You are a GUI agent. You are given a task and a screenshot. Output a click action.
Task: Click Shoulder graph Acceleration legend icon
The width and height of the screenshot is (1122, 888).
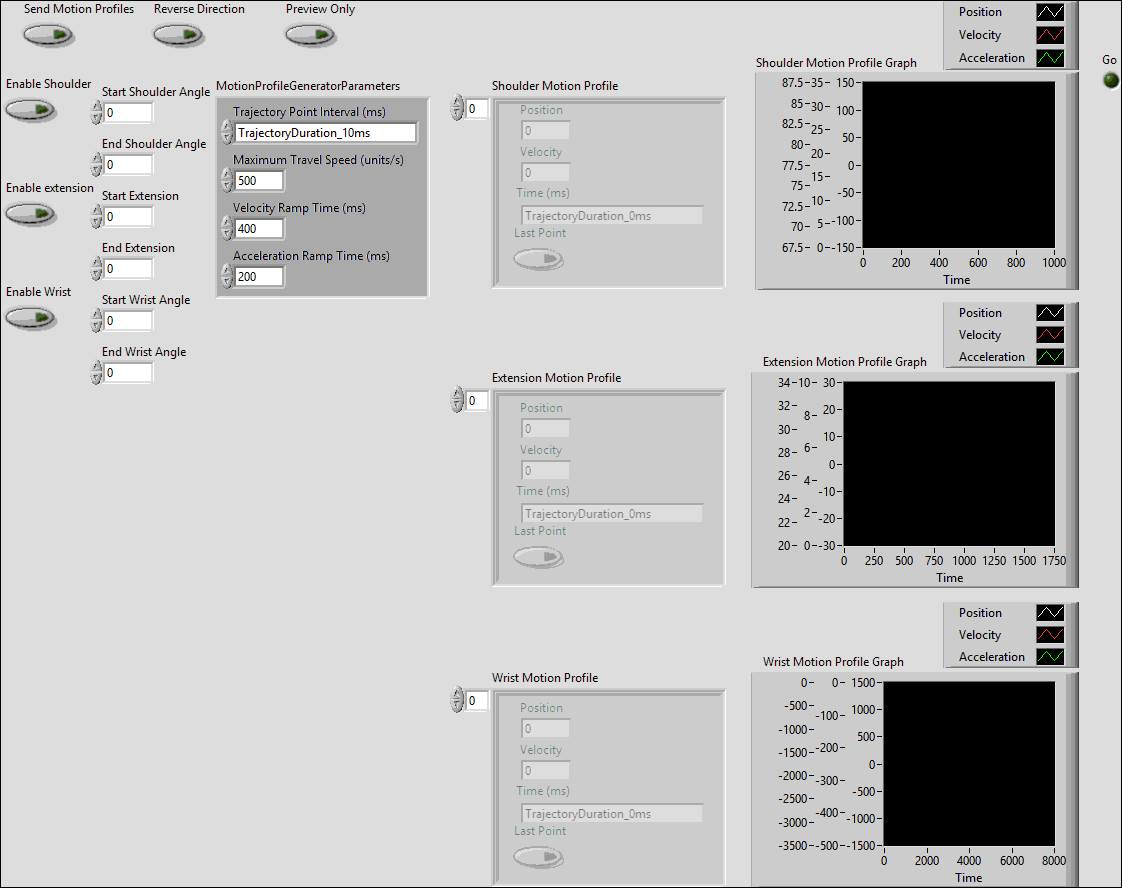coord(1050,58)
